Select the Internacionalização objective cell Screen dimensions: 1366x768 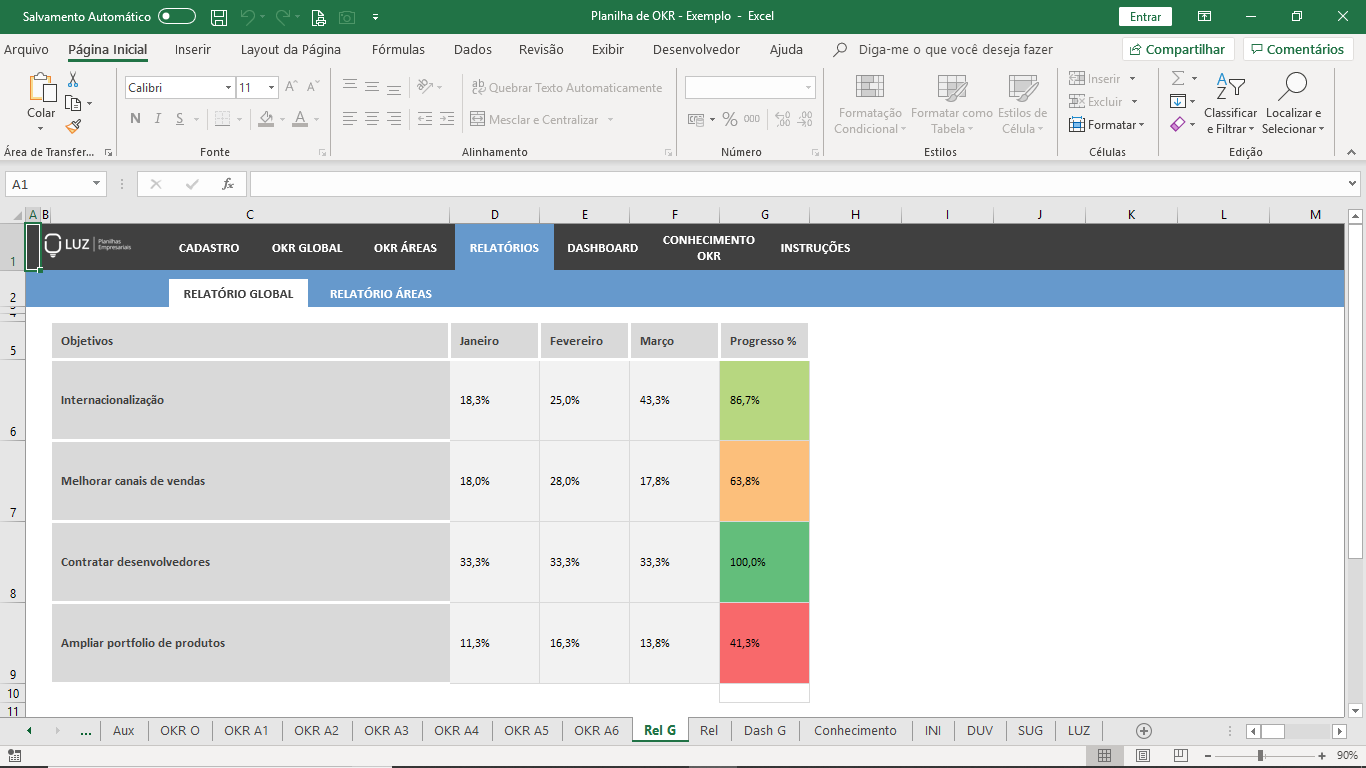coord(251,400)
